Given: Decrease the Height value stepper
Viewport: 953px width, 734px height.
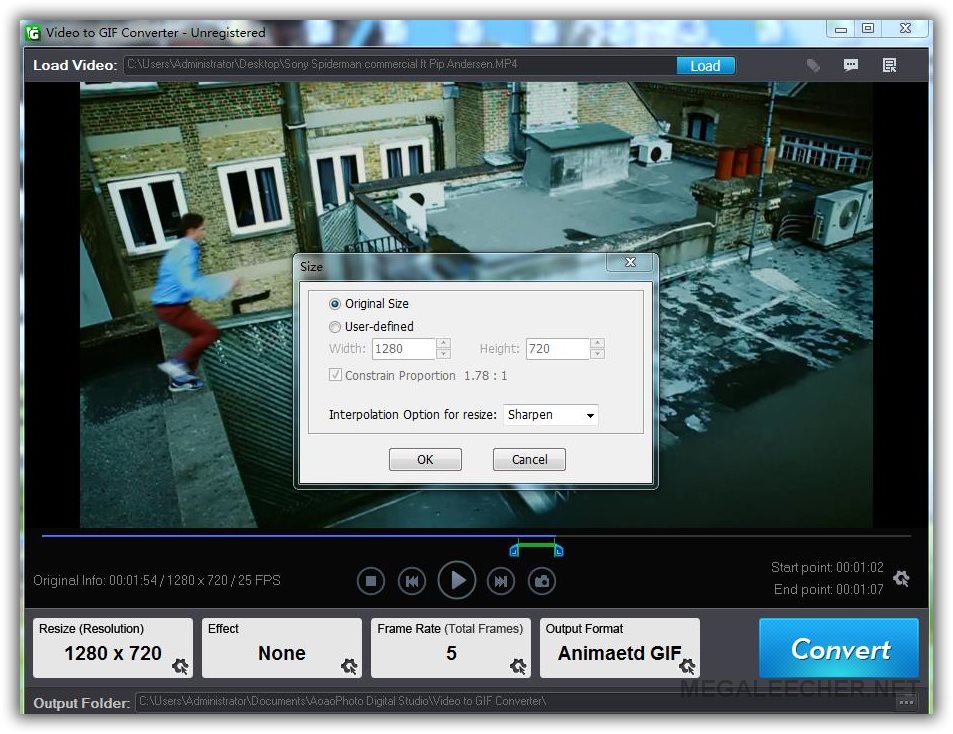Looking at the screenshot, I should tap(597, 354).
